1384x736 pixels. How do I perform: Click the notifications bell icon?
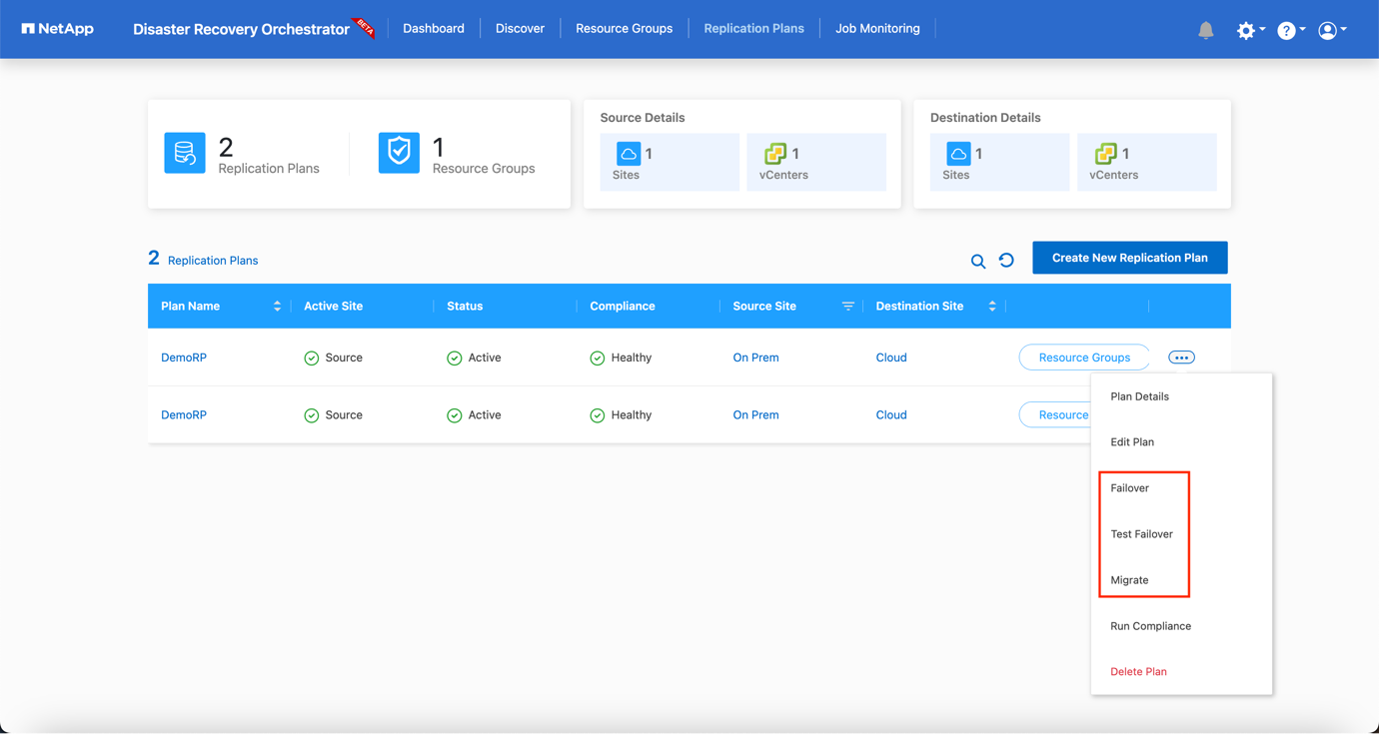click(x=1206, y=30)
